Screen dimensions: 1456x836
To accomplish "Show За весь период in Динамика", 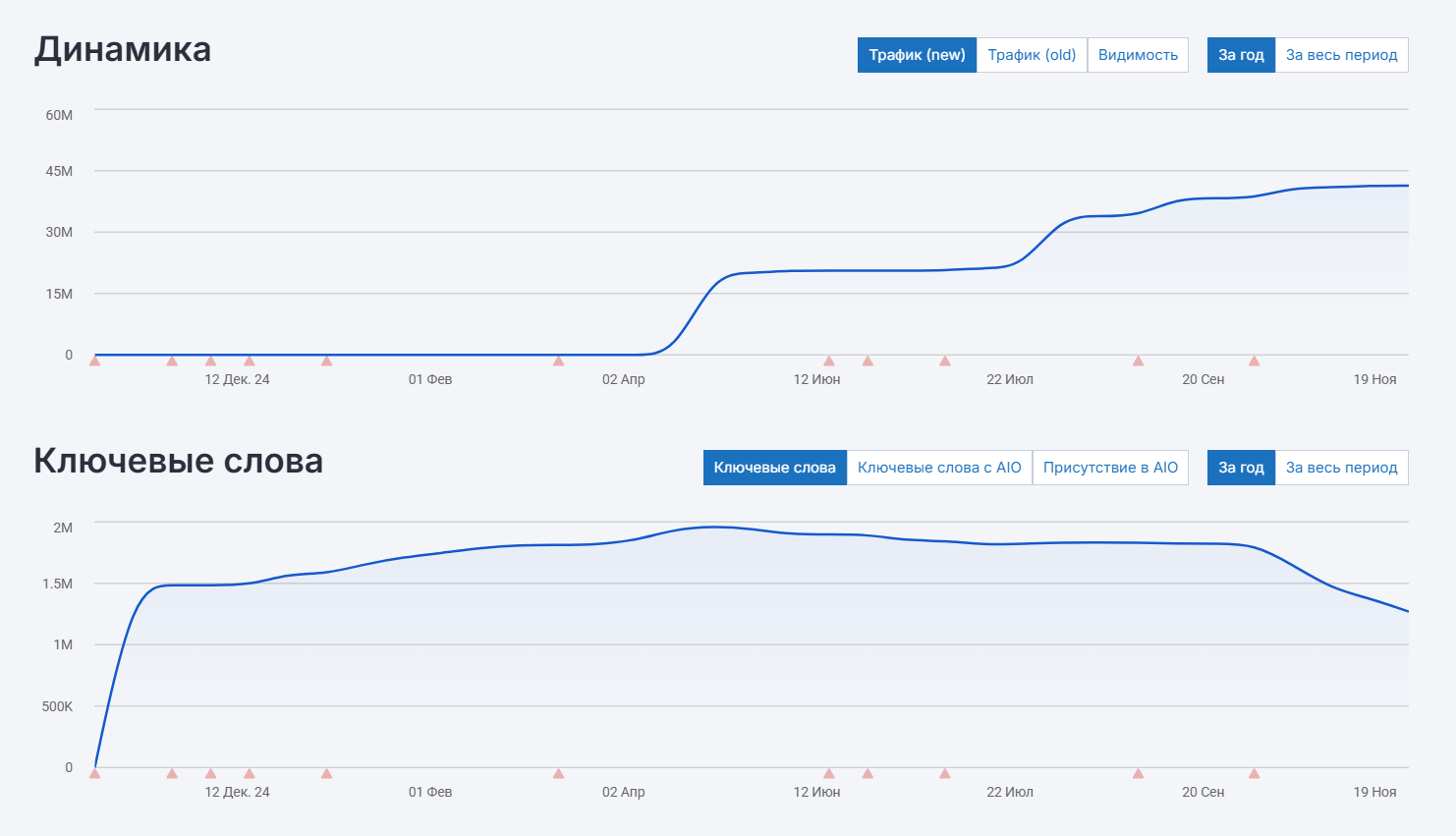I will coord(1341,55).
